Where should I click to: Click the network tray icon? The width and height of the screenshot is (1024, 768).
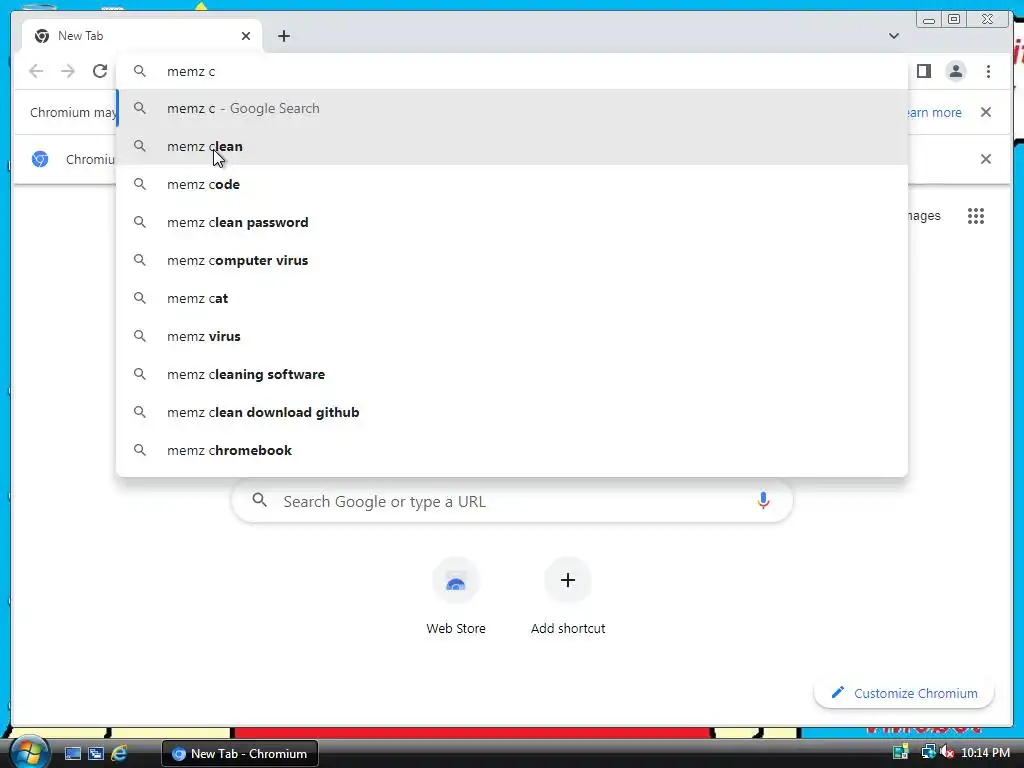coord(928,752)
